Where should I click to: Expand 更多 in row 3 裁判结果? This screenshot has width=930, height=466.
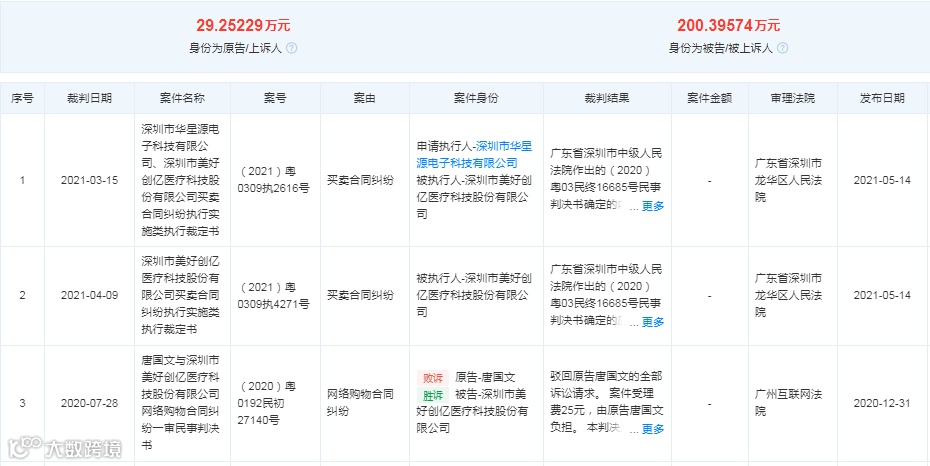pos(653,429)
